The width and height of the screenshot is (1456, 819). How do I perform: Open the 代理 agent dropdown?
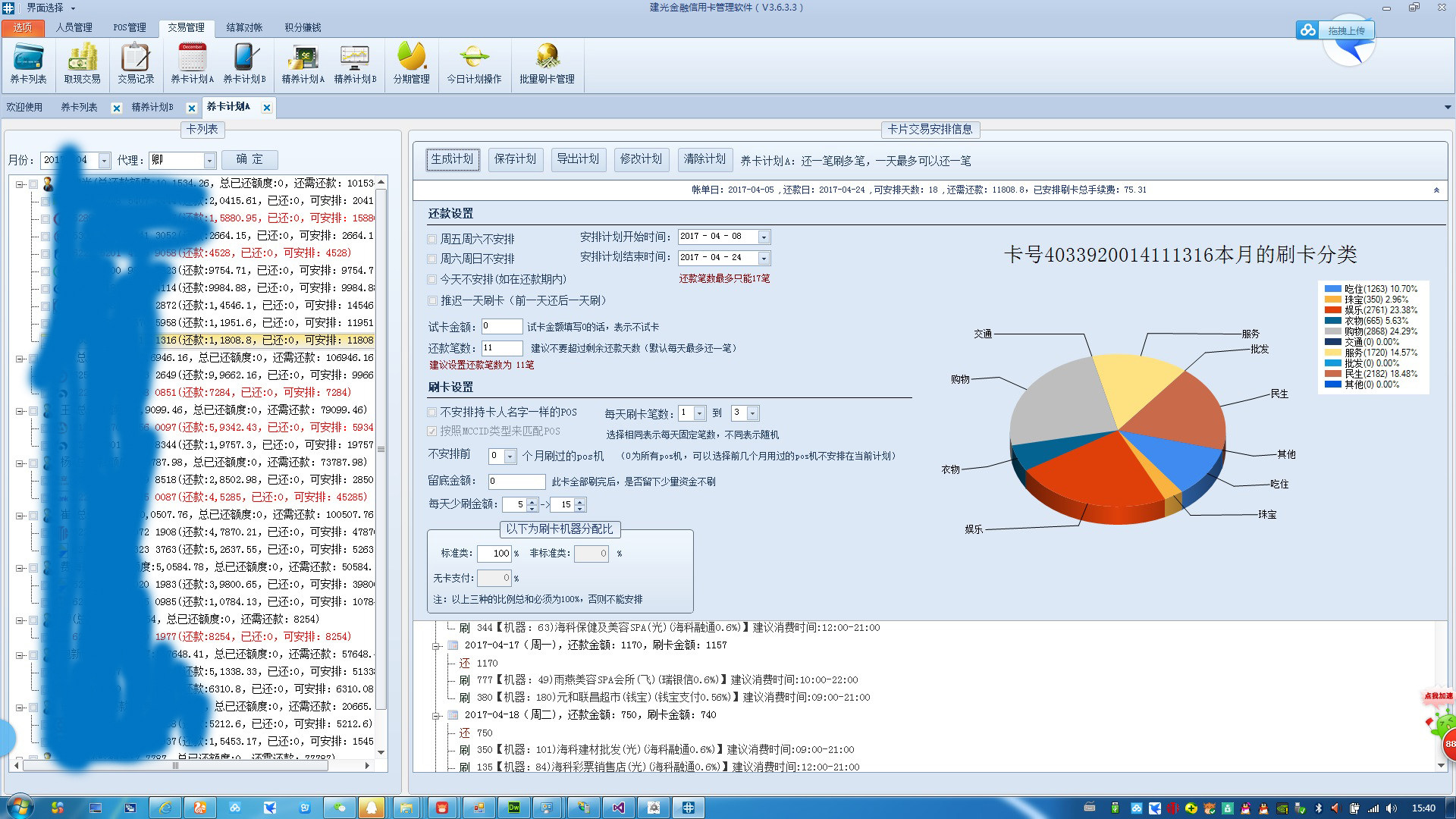pyautogui.click(x=209, y=161)
